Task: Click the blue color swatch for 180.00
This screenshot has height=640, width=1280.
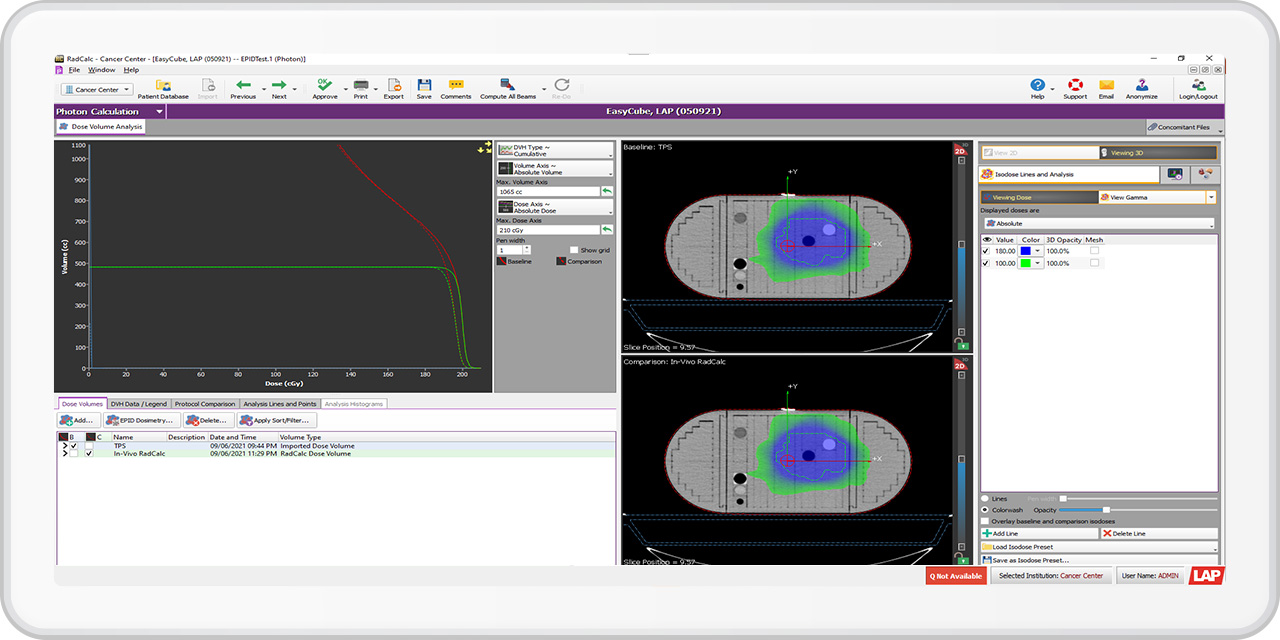Action: click(1025, 251)
